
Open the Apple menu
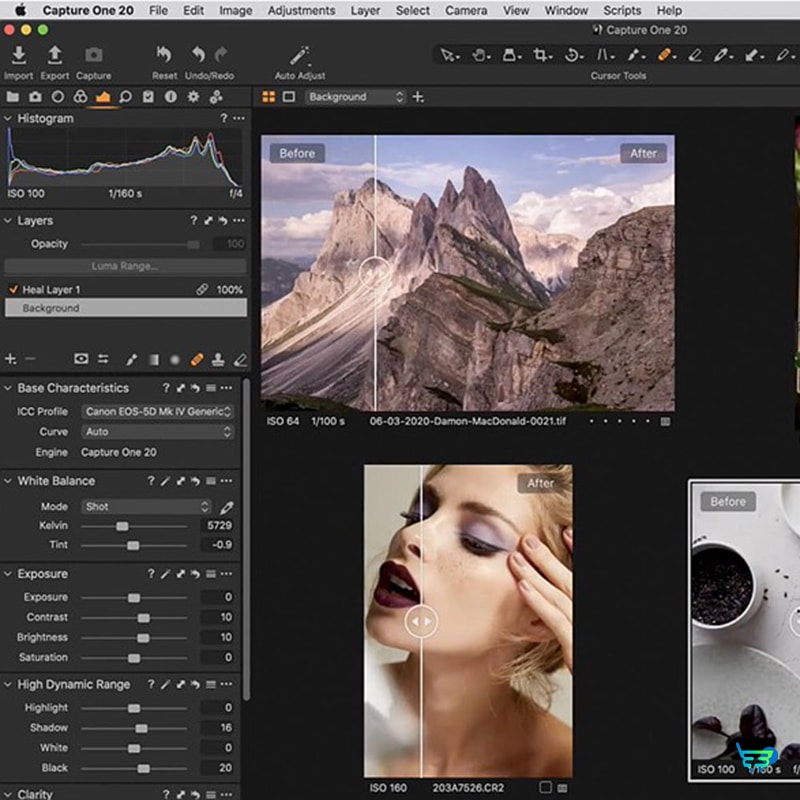(20, 10)
